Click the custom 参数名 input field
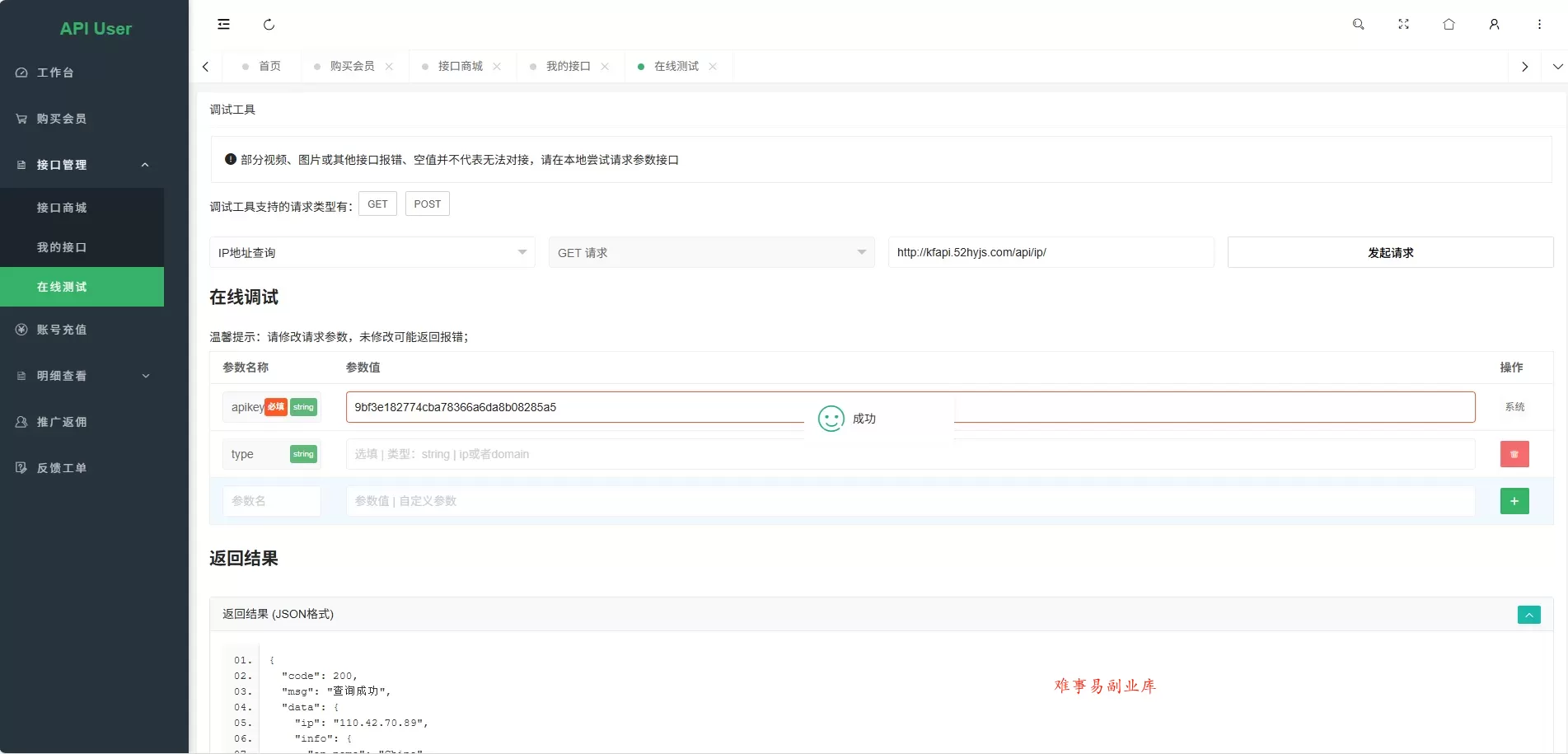This screenshot has width=1568, height=754. [271, 501]
